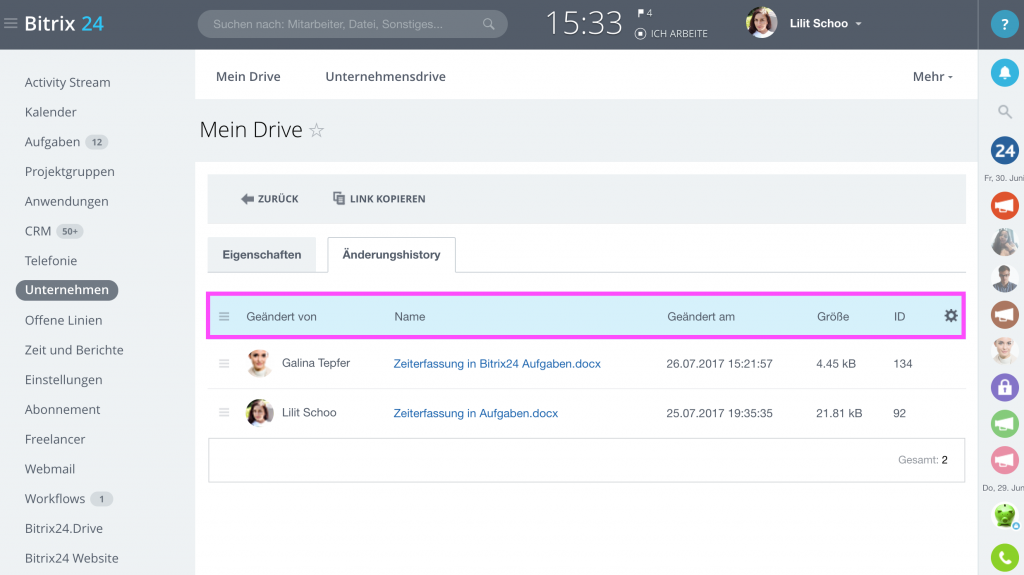The image size is (1024, 575).
Task: Sort by Größe column header
Action: pos(833,317)
